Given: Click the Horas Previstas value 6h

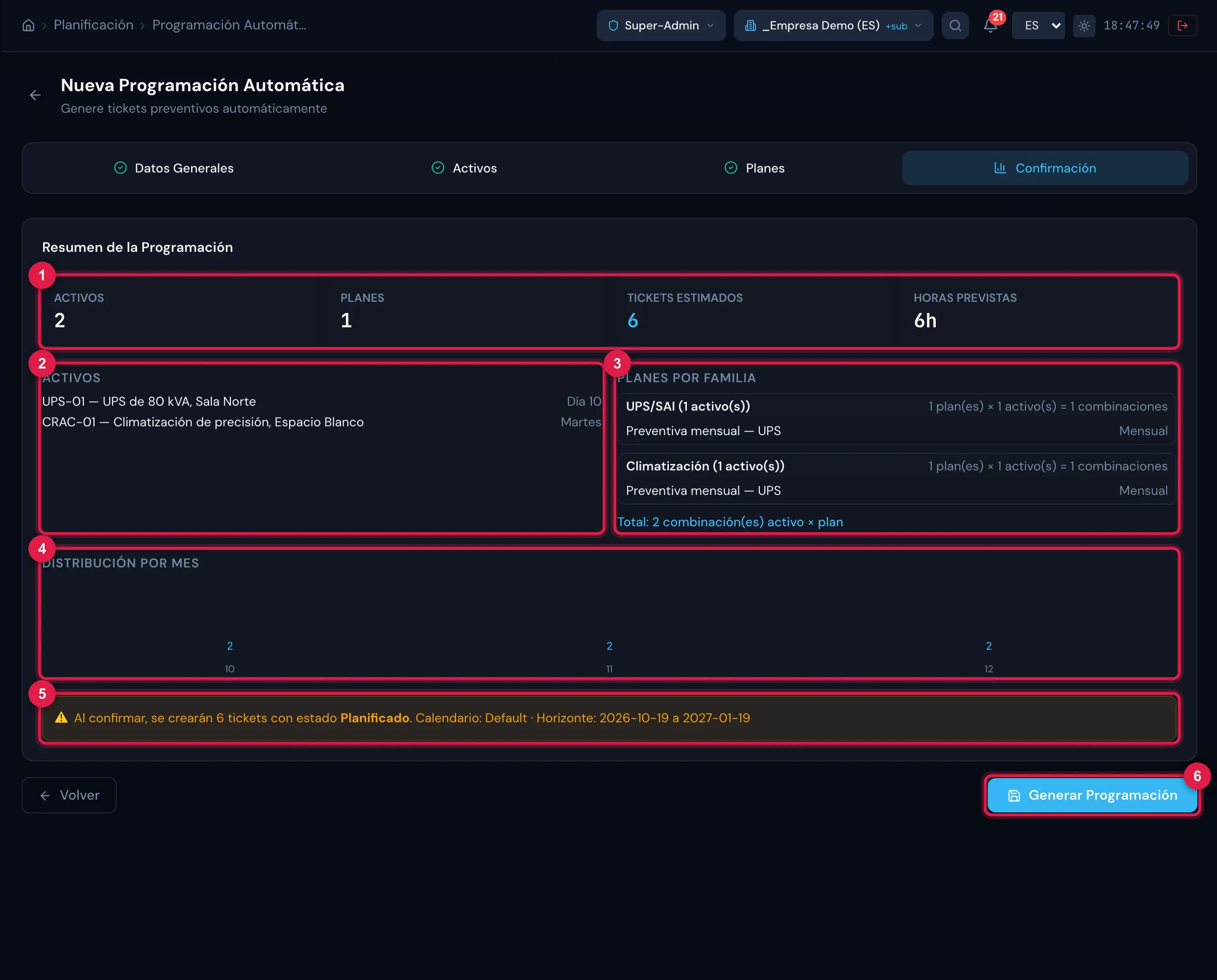Looking at the screenshot, I should [925, 320].
